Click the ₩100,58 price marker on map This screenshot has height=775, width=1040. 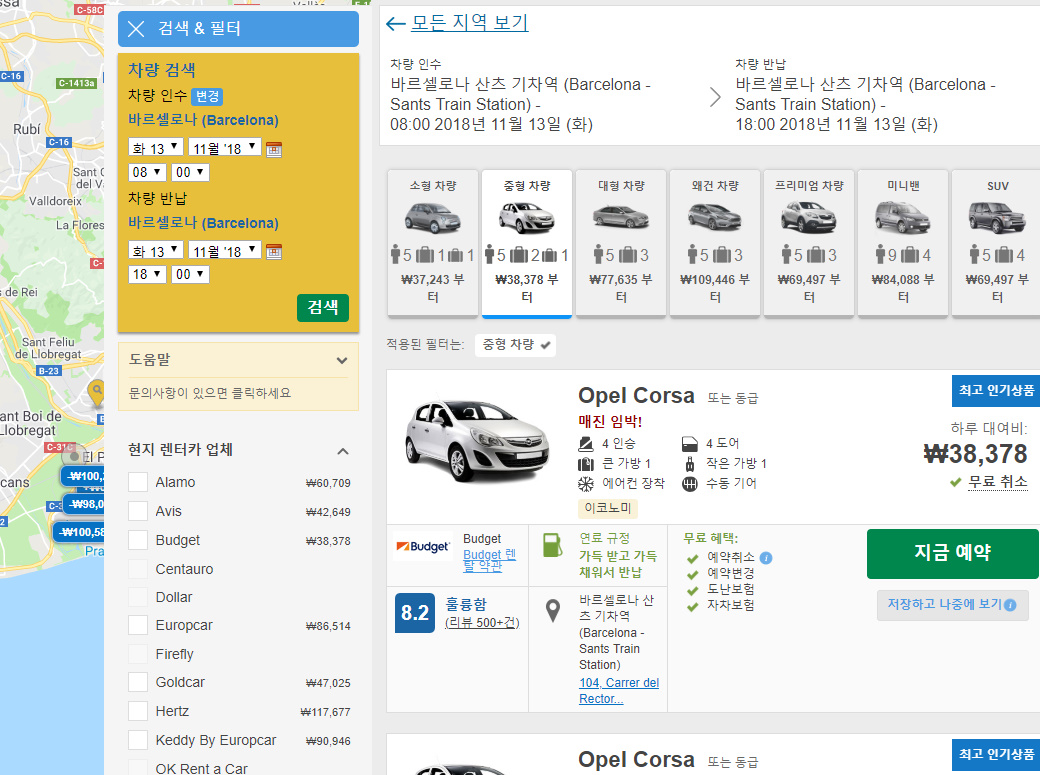coord(80,532)
